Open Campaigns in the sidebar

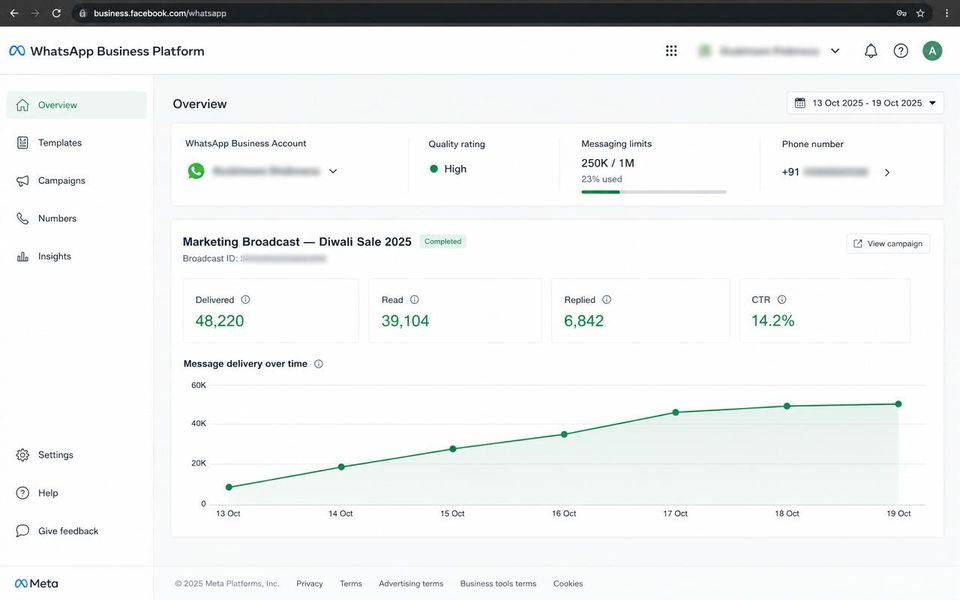pyautogui.click(x=77, y=181)
